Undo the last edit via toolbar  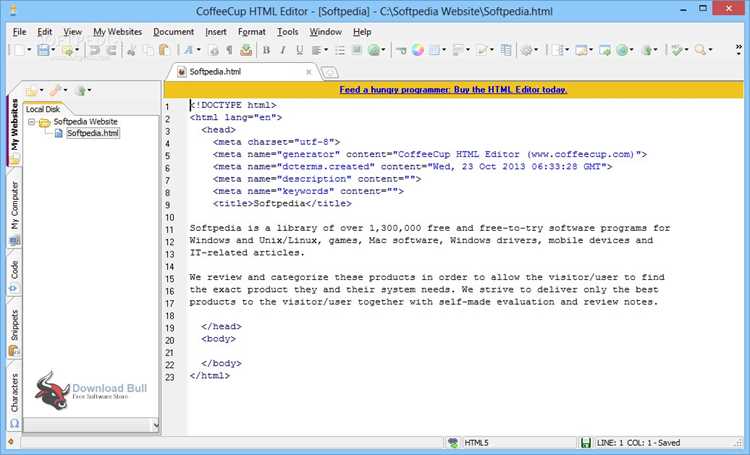point(95,50)
